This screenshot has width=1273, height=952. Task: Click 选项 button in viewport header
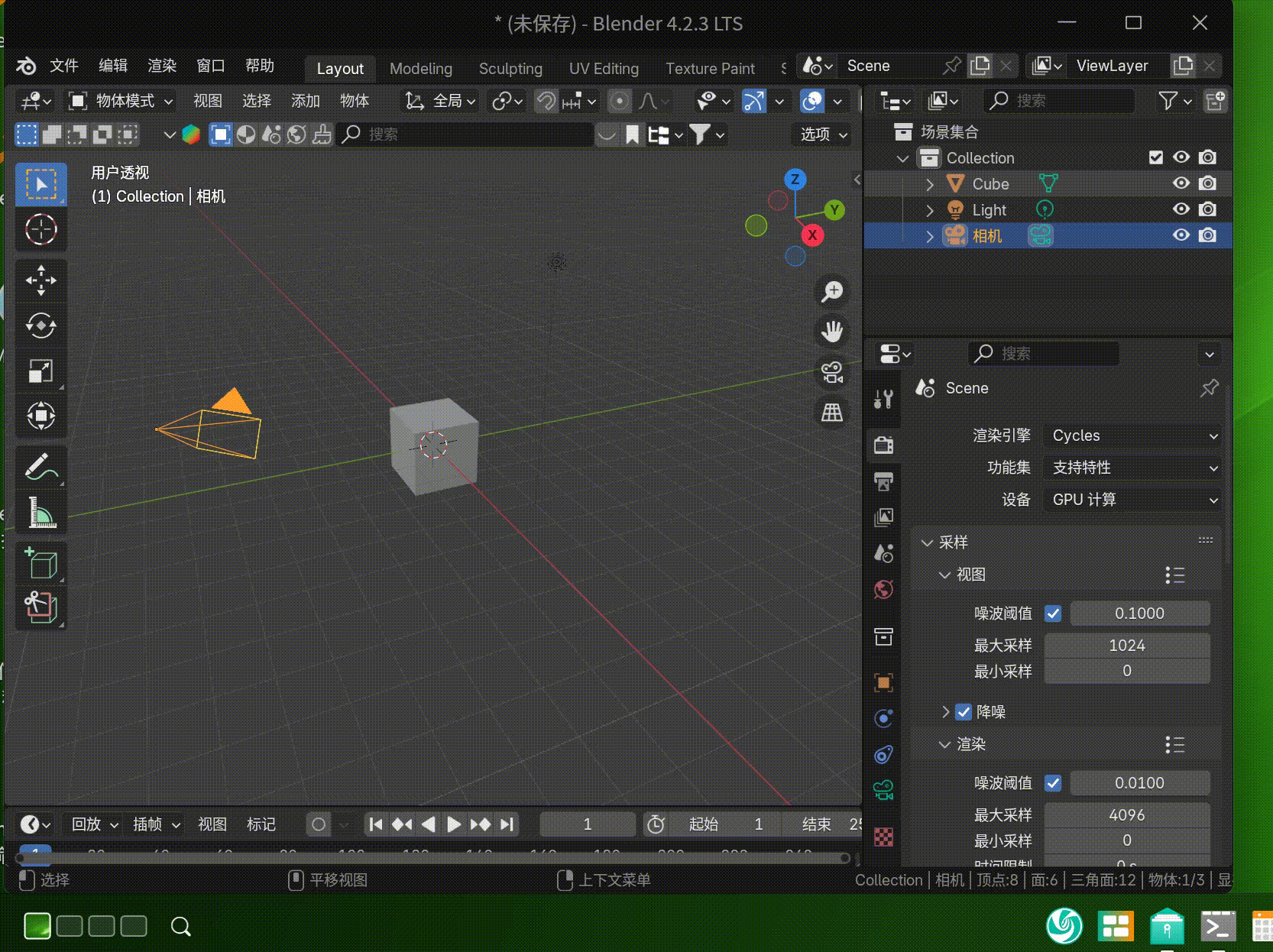coord(823,134)
